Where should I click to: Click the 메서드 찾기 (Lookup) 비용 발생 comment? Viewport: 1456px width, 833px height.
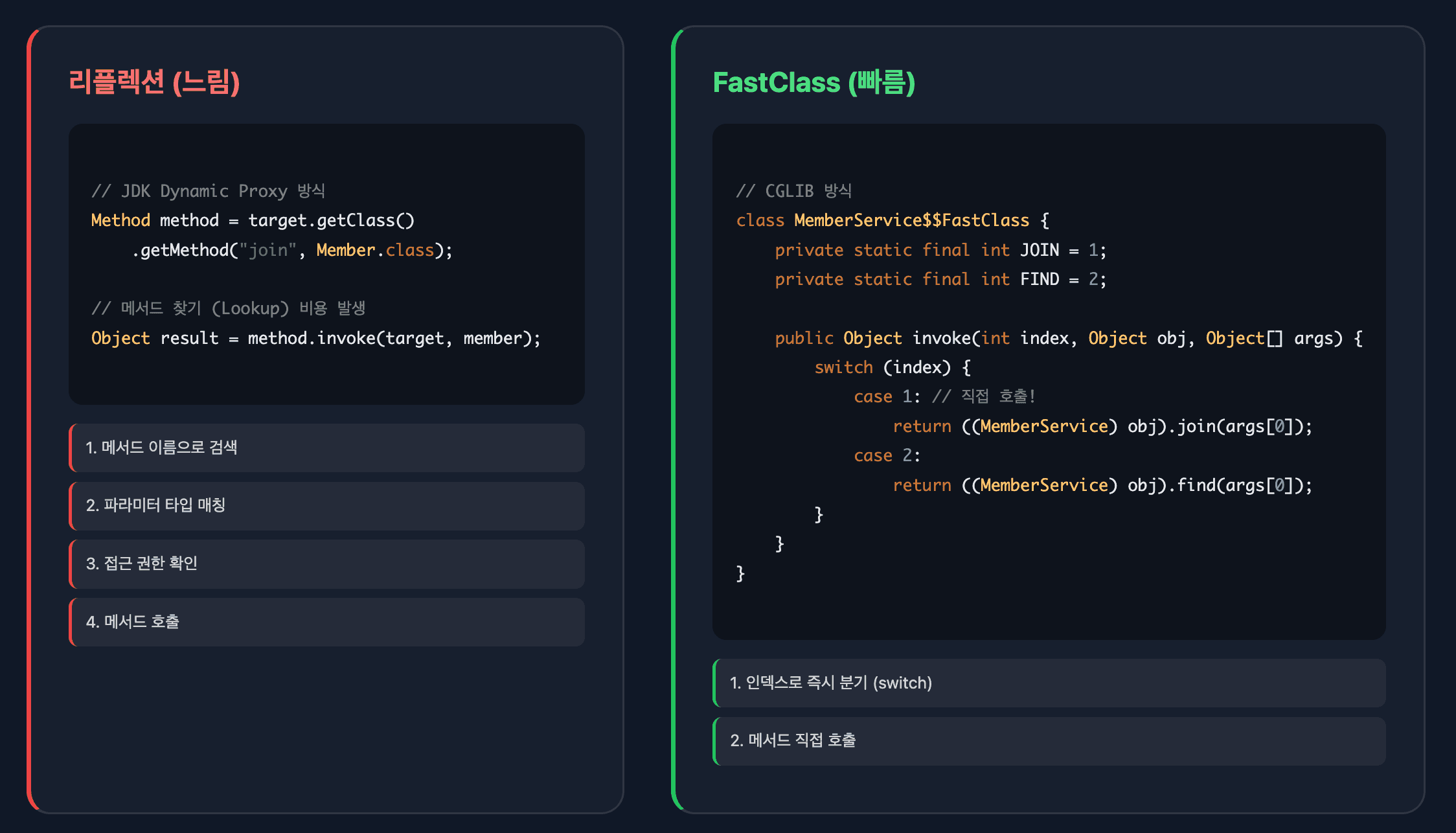coord(228,308)
